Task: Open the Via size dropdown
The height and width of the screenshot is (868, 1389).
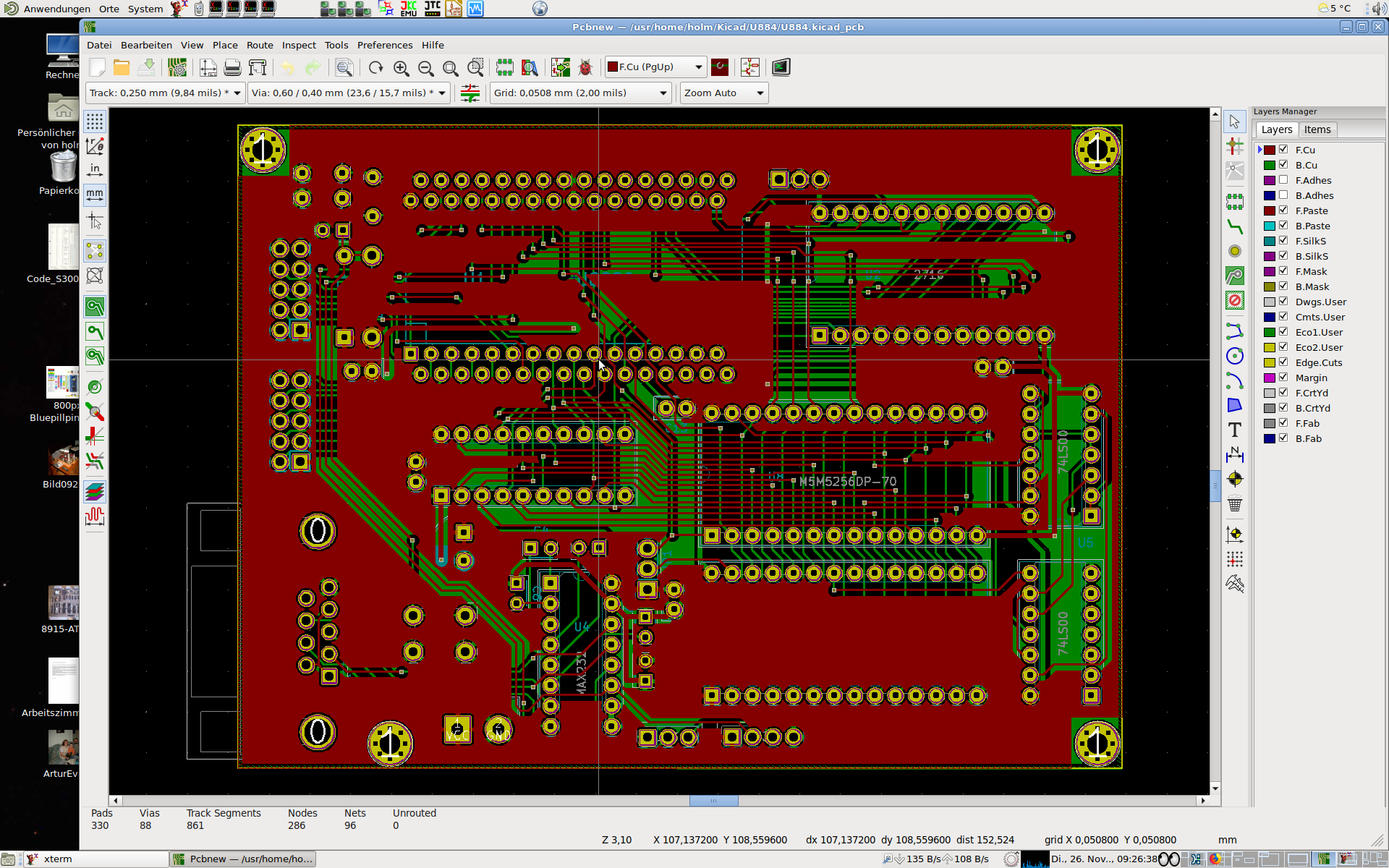Action: [x=349, y=93]
